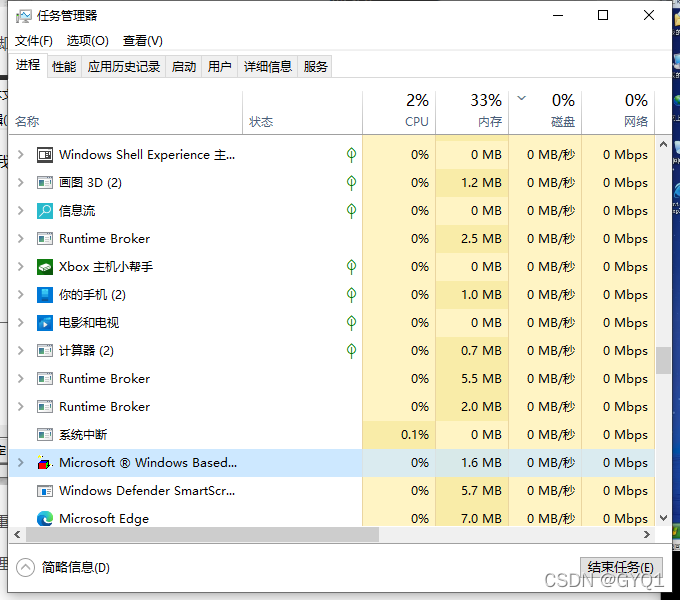Click the icon of Runtime Broker using 5.5 MB
Viewport: 680px width, 600px height.
coord(45,378)
